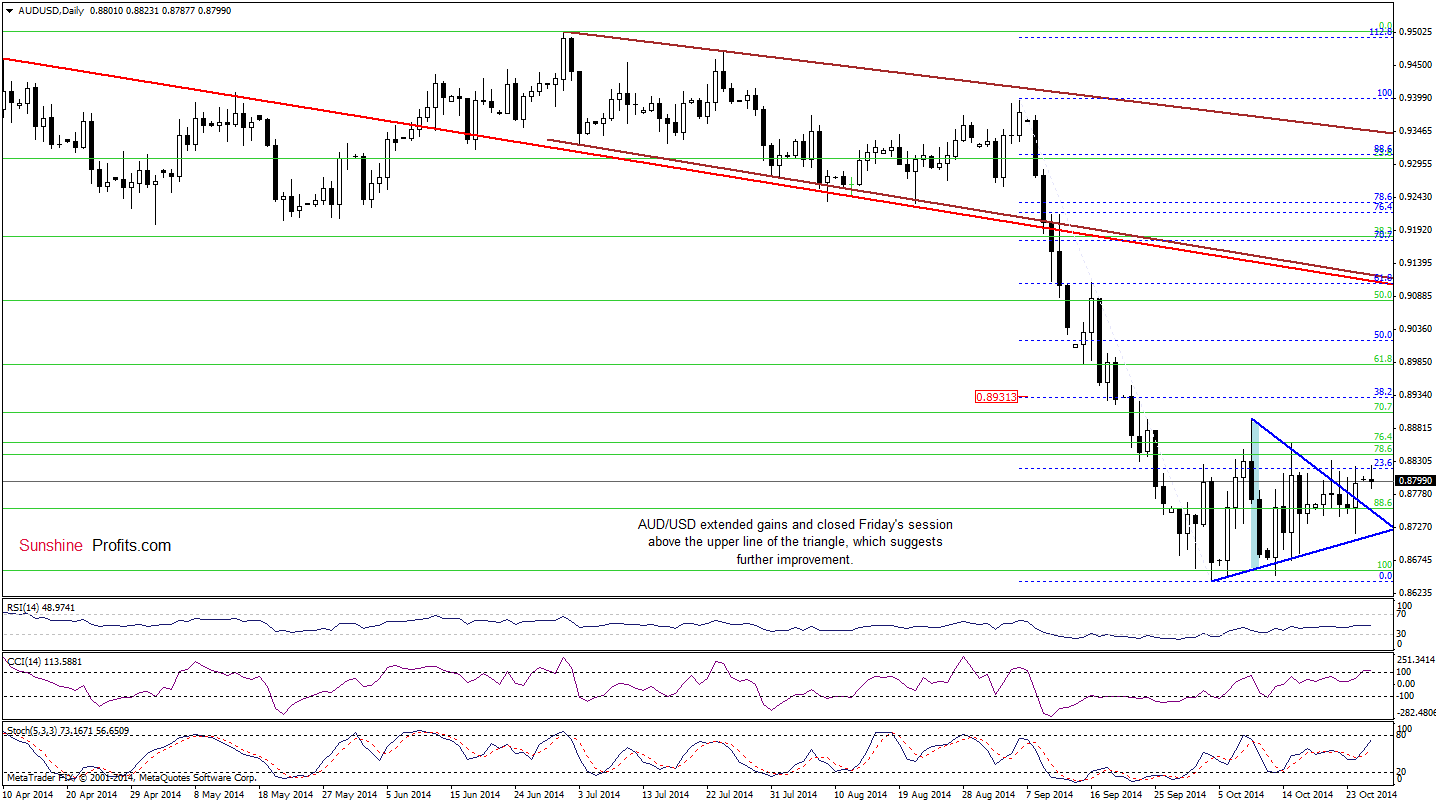This screenshot has height=803, width=1436.
Task: Click the 0.90360 price axis label
Action: [x=1415, y=329]
